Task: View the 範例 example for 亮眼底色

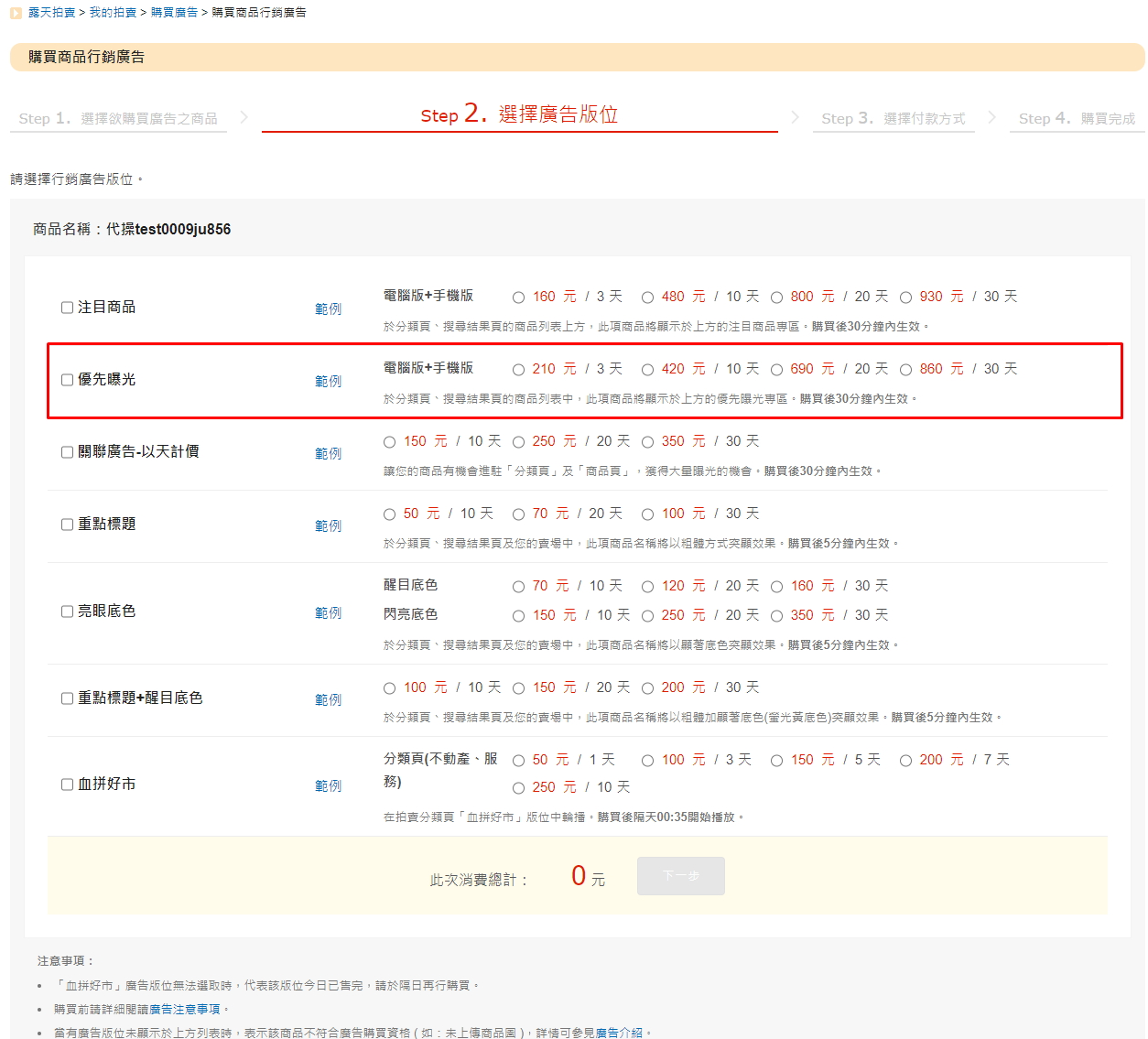Action: coord(328,613)
